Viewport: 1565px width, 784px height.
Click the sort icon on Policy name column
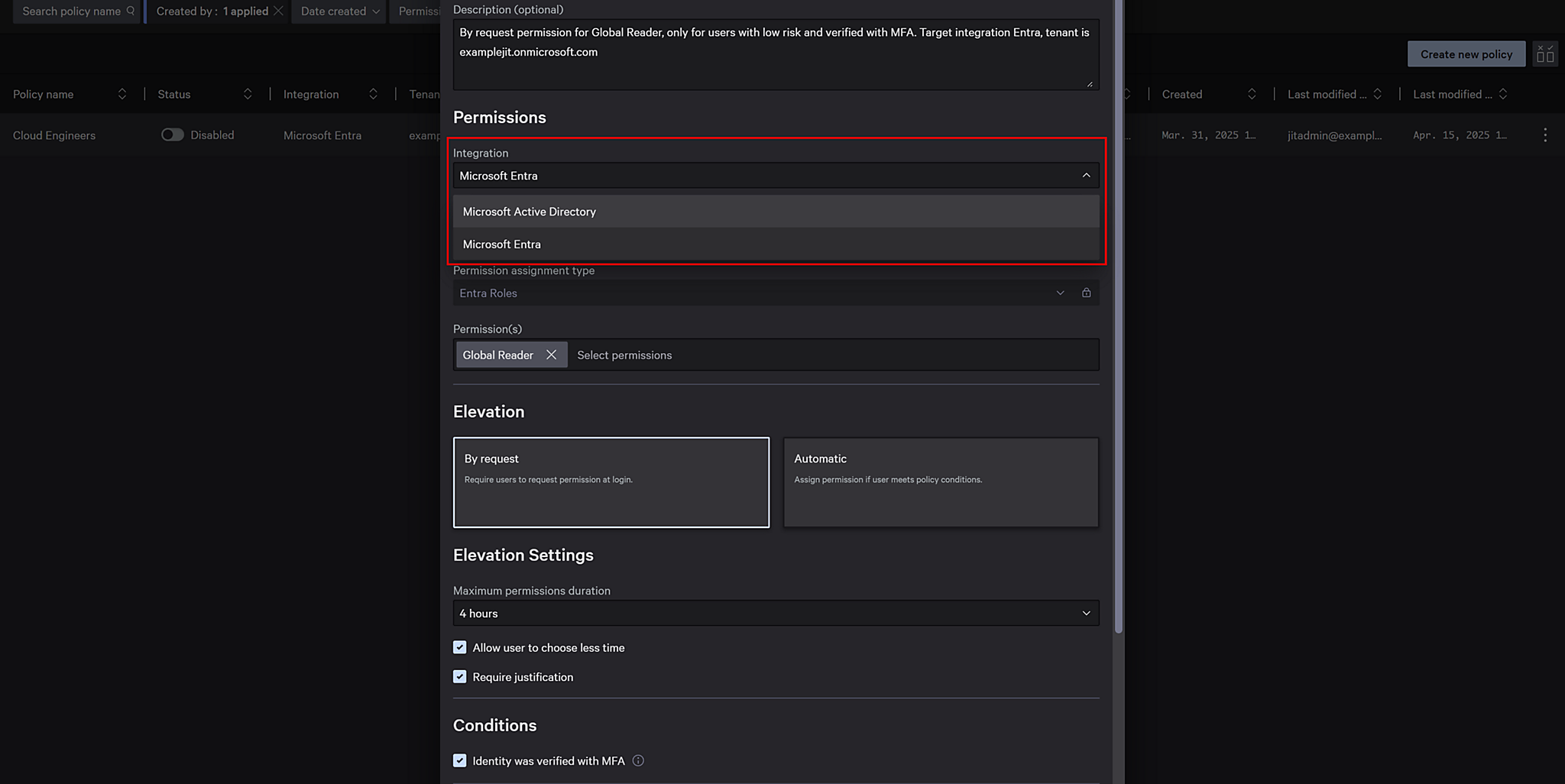click(x=122, y=93)
